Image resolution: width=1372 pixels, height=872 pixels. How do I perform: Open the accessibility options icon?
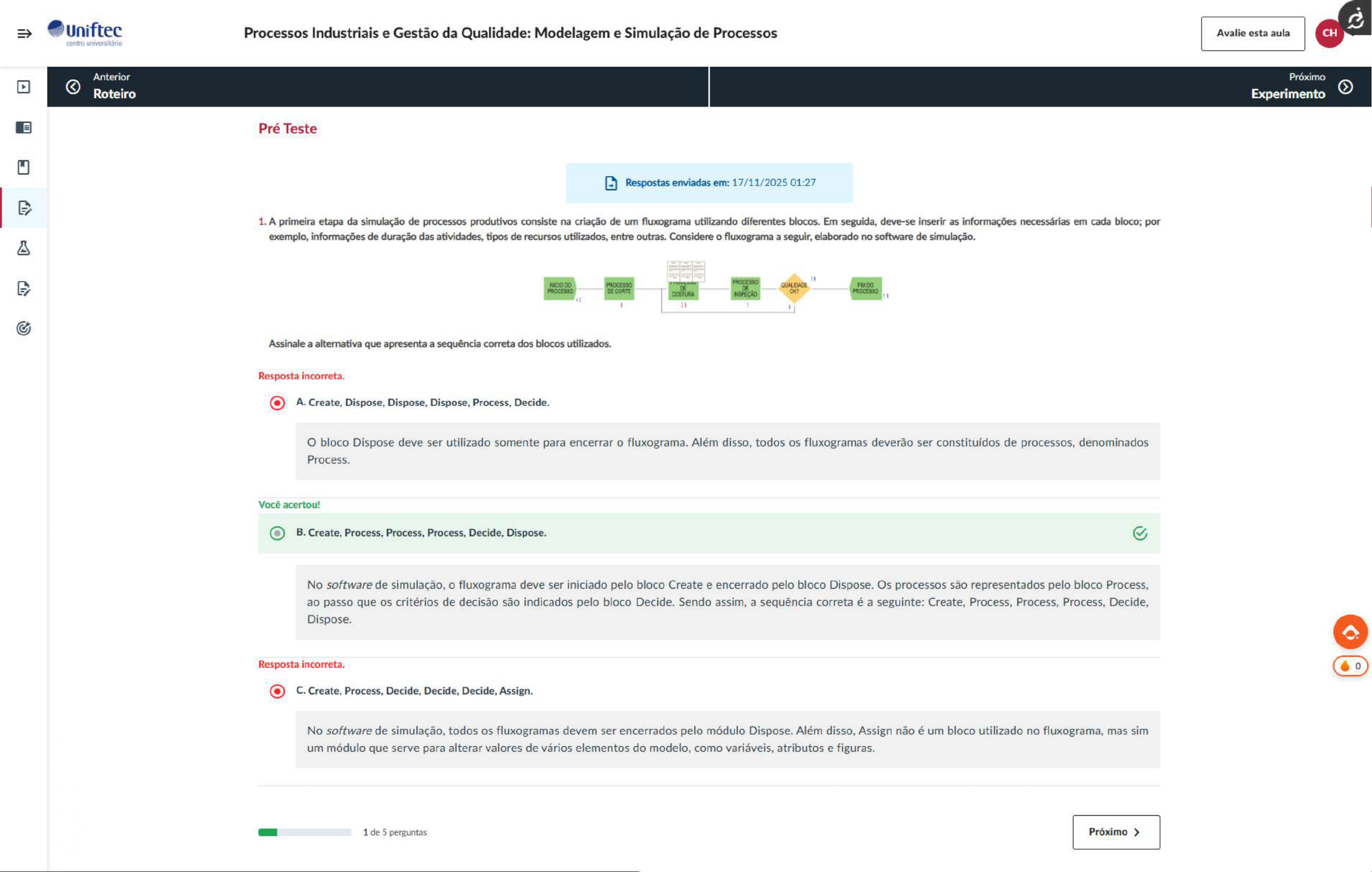pos(1356,19)
